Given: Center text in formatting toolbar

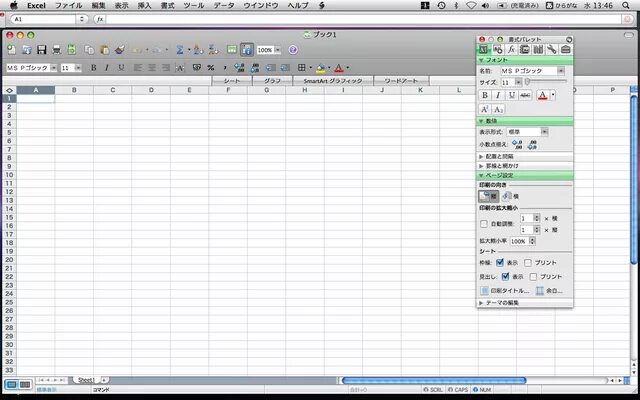Looking at the screenshot, I should [152, 68].
